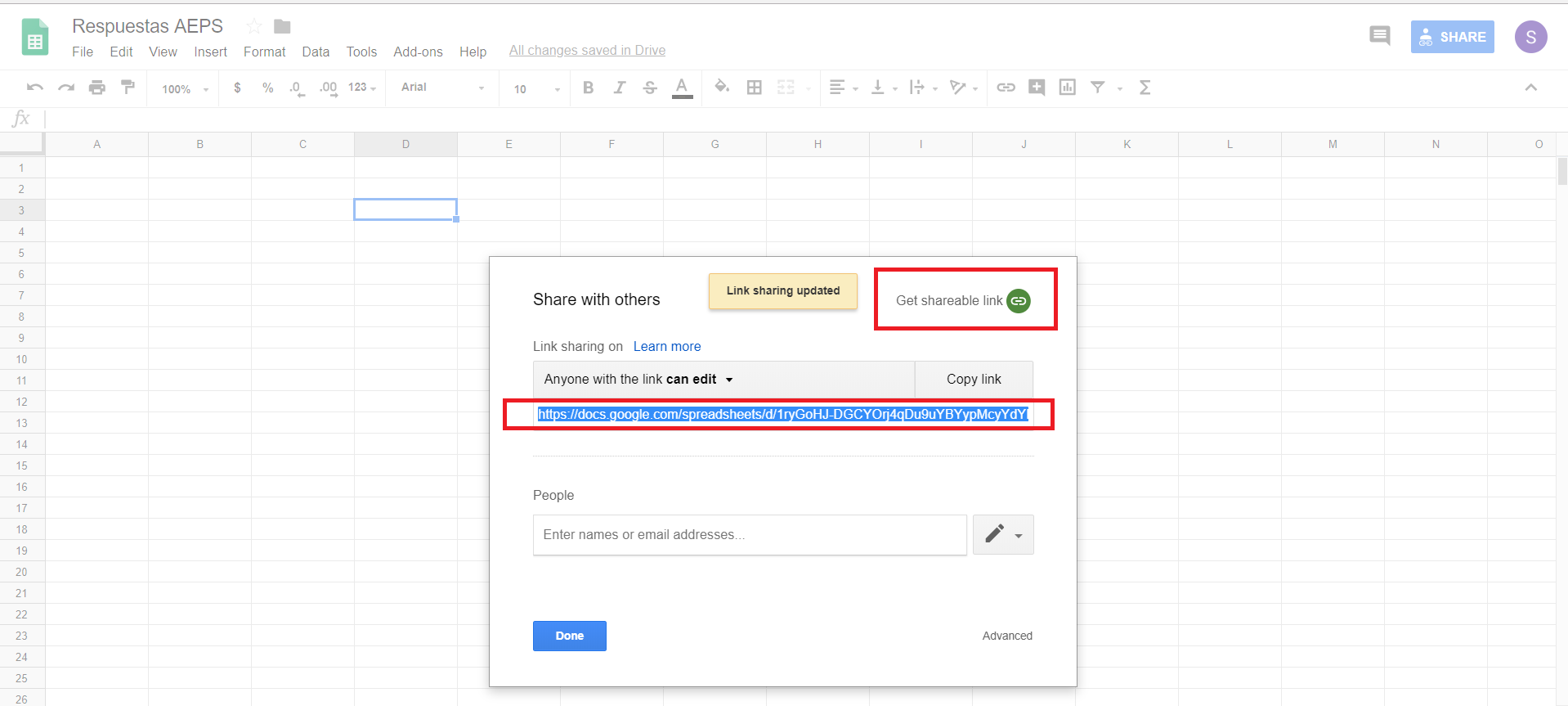Select column D header
This screenshot has height=706, width=1568.
click(x=405, y=145)
